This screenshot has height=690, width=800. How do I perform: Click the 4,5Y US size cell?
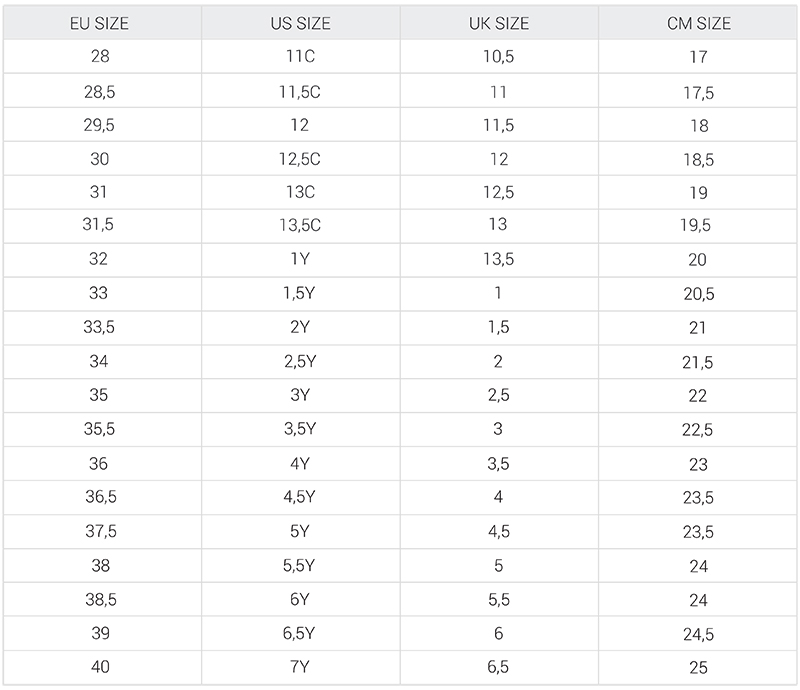point(301,497)
